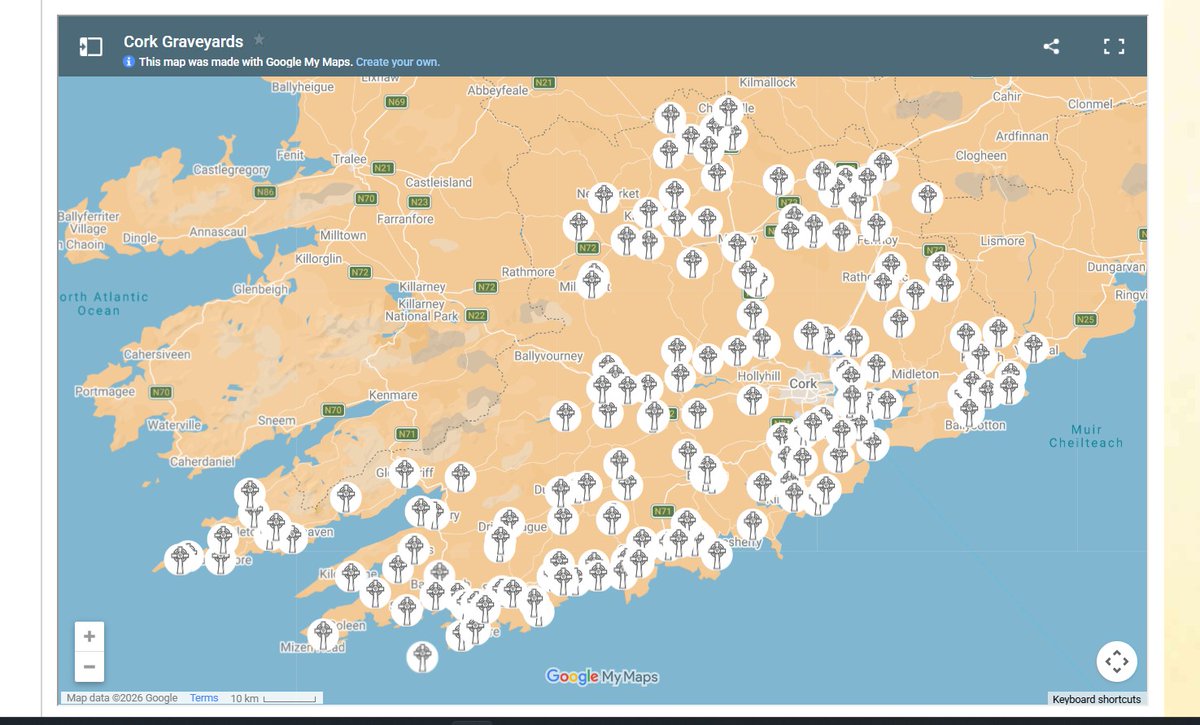Screen dimensions: 1200x725
Task: Click the Rathmore town label
Action: click(x=527, y=272)
